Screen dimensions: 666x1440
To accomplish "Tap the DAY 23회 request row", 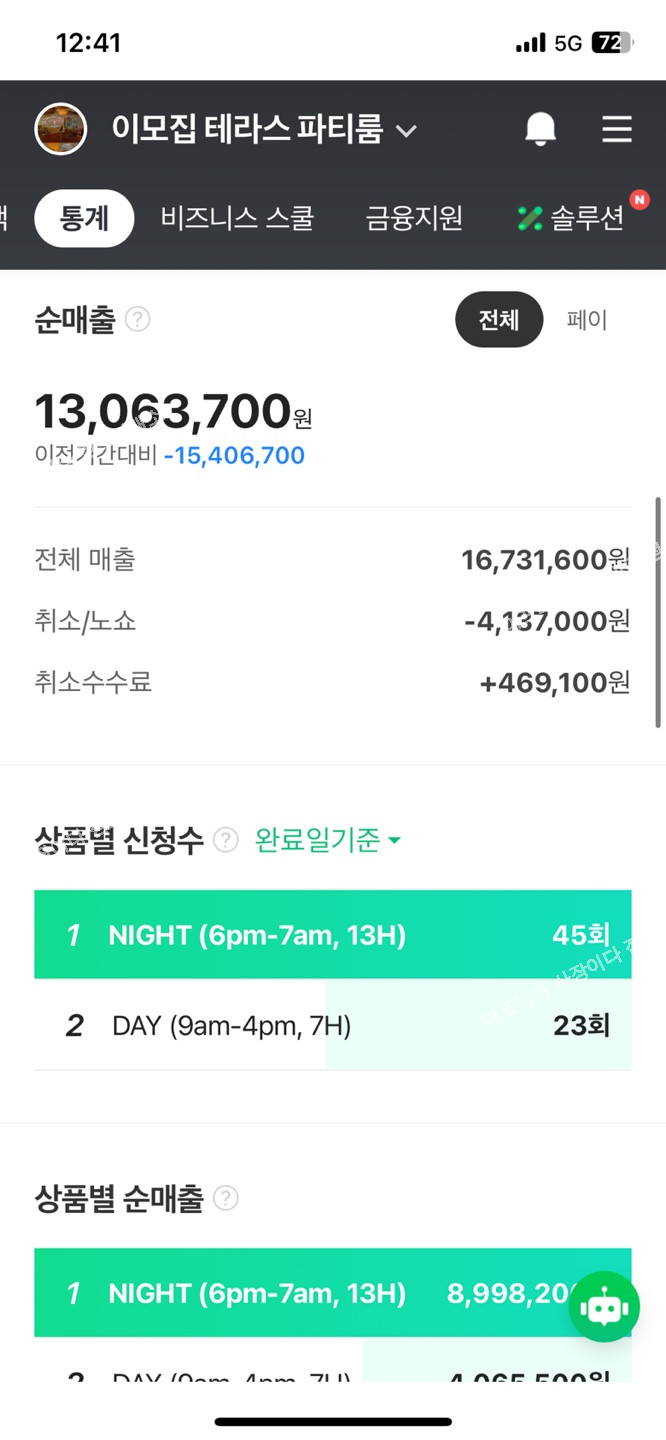I will [x=332, y=1025].
